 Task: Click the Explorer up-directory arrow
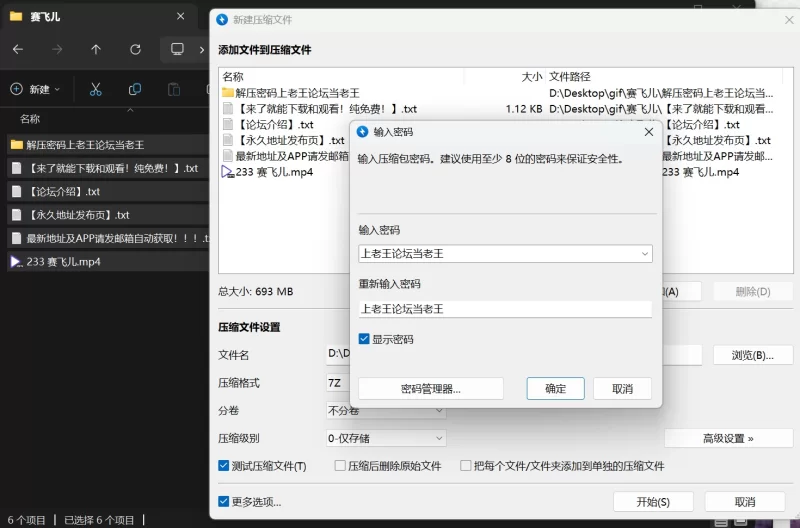tap(96, 49)
